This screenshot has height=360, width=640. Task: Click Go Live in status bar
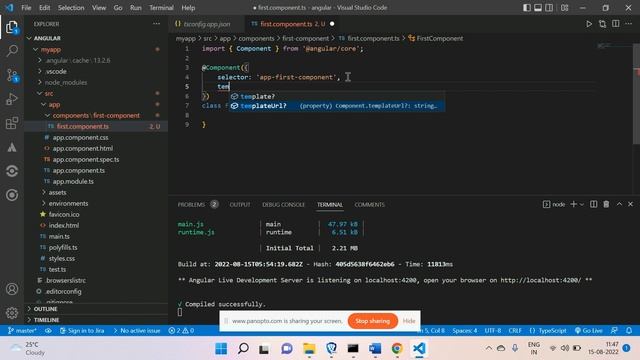click(589, 331)
